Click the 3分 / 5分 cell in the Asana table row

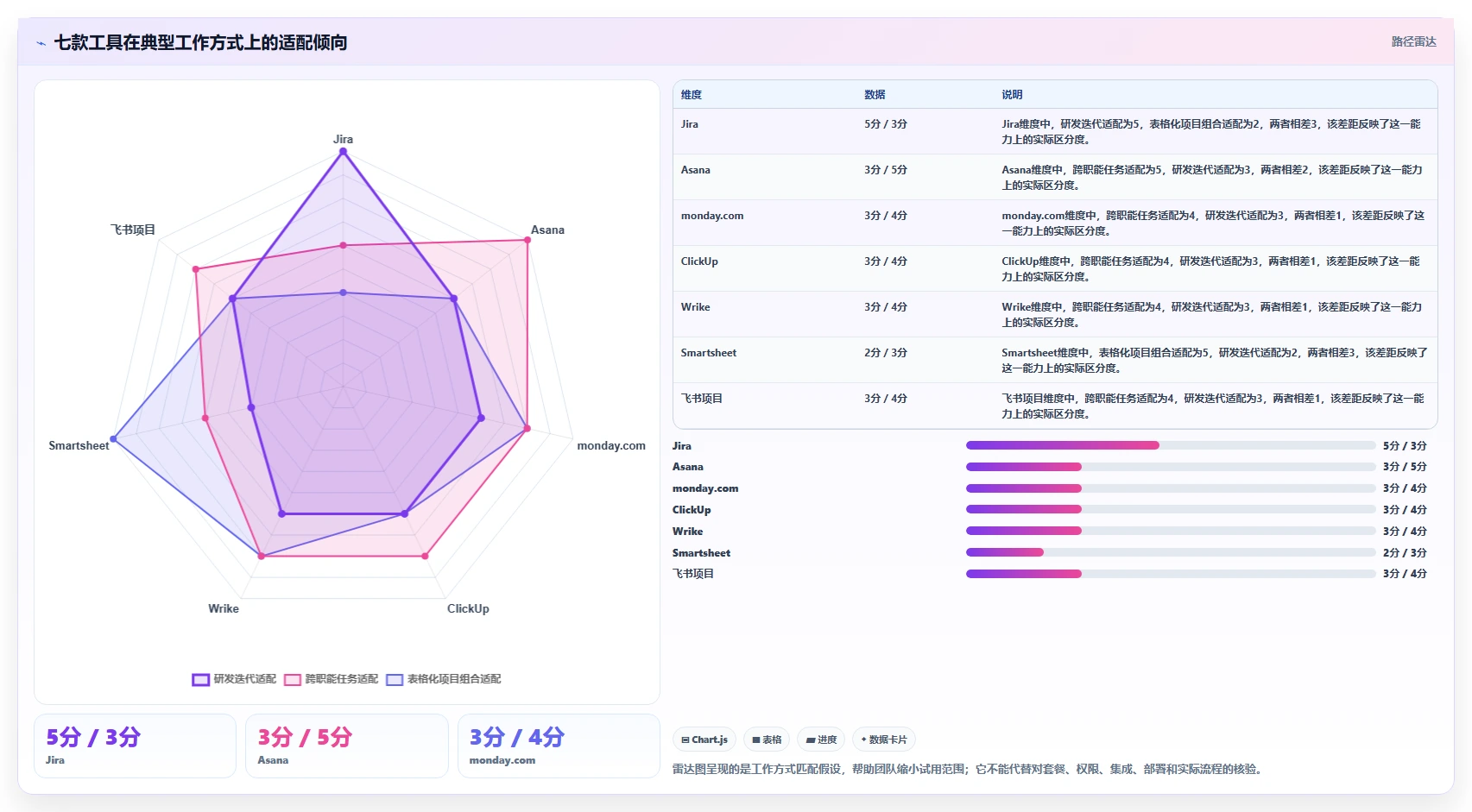coord(886,170)
